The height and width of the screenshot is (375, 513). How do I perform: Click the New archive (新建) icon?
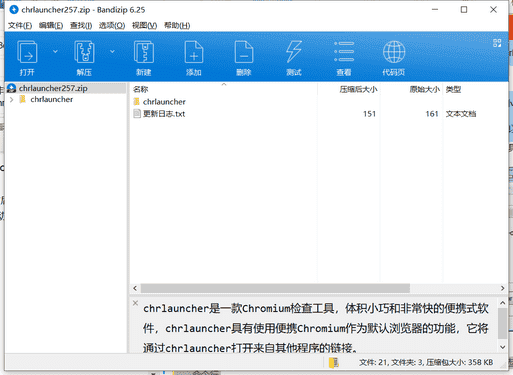144,52
